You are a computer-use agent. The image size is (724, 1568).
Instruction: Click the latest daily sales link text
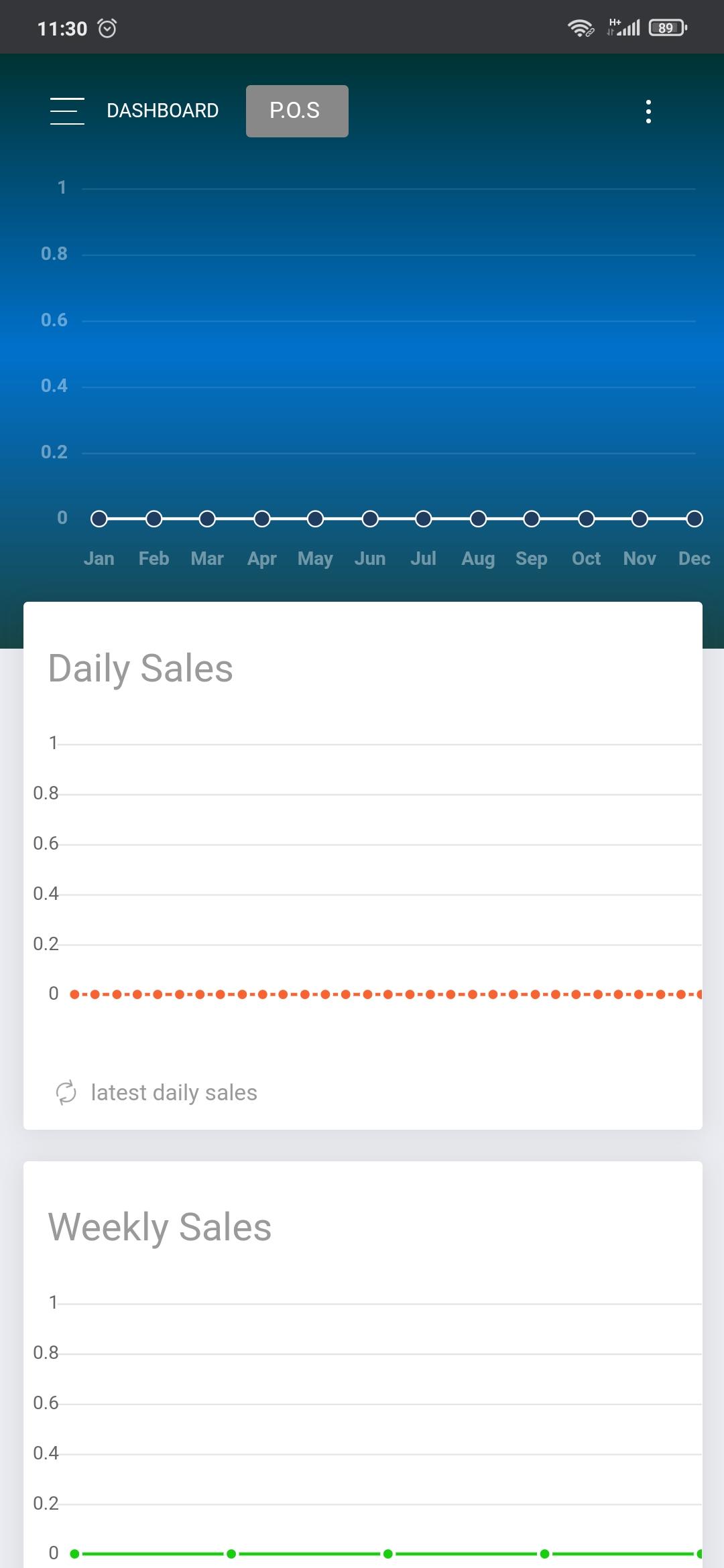174,1093
